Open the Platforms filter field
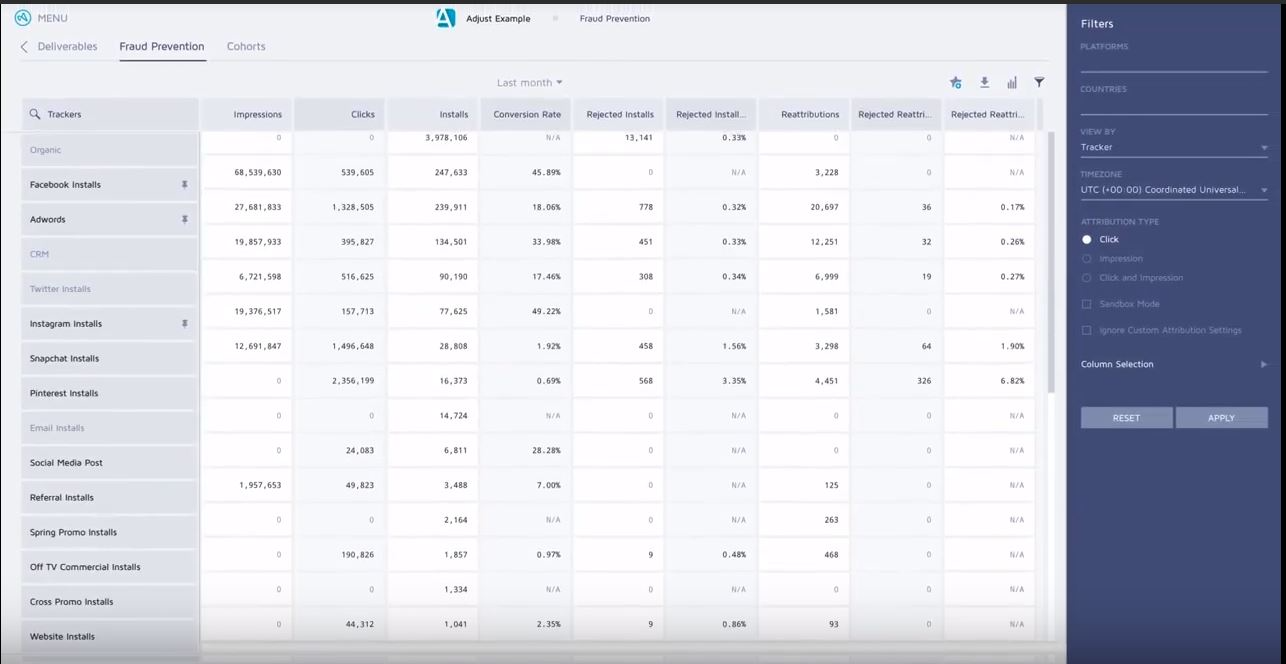Viewport: 1286px width, 664px height. (x=1174, y=62)
